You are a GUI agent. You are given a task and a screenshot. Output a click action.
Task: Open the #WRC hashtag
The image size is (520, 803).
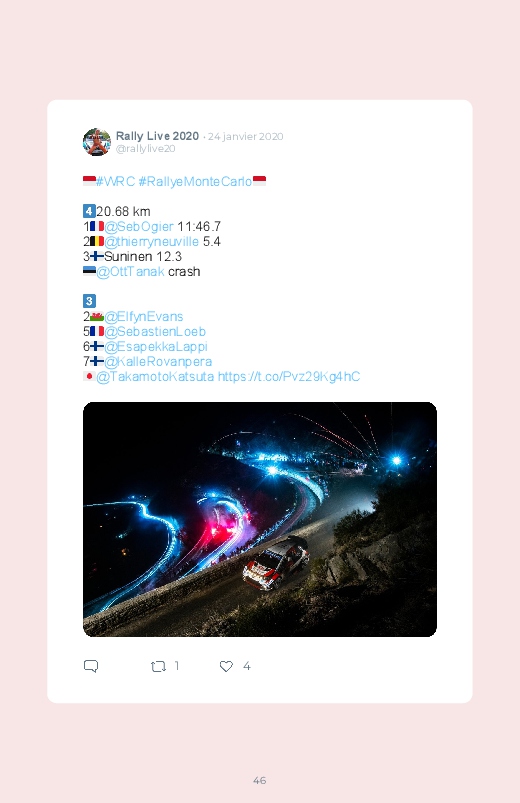click(115, 181)
